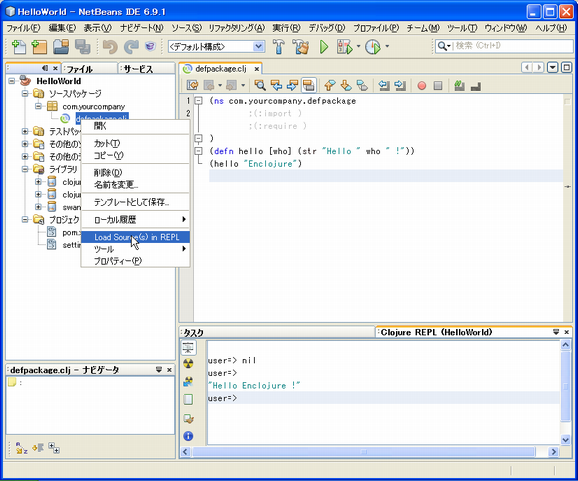This screenshot has height=481, width=578.
Task: Choose プロパティー(P) in the context menu
Action: tap(135, 261)
